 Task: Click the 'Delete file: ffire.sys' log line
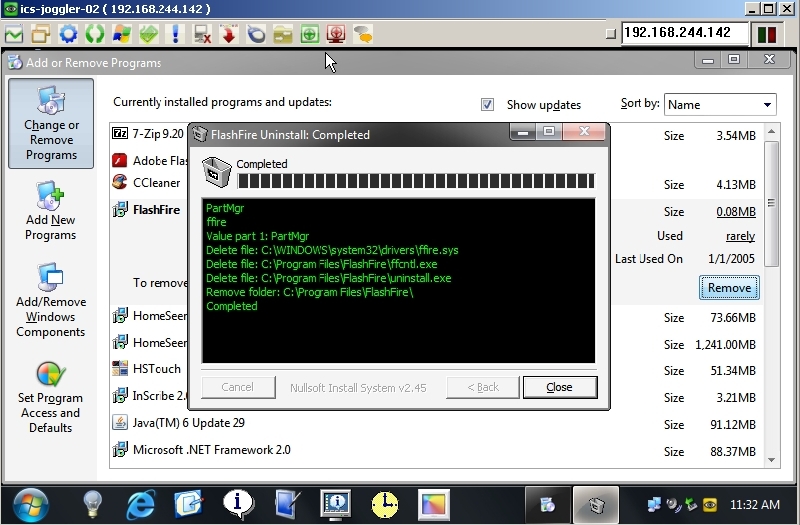pos(332,250)
